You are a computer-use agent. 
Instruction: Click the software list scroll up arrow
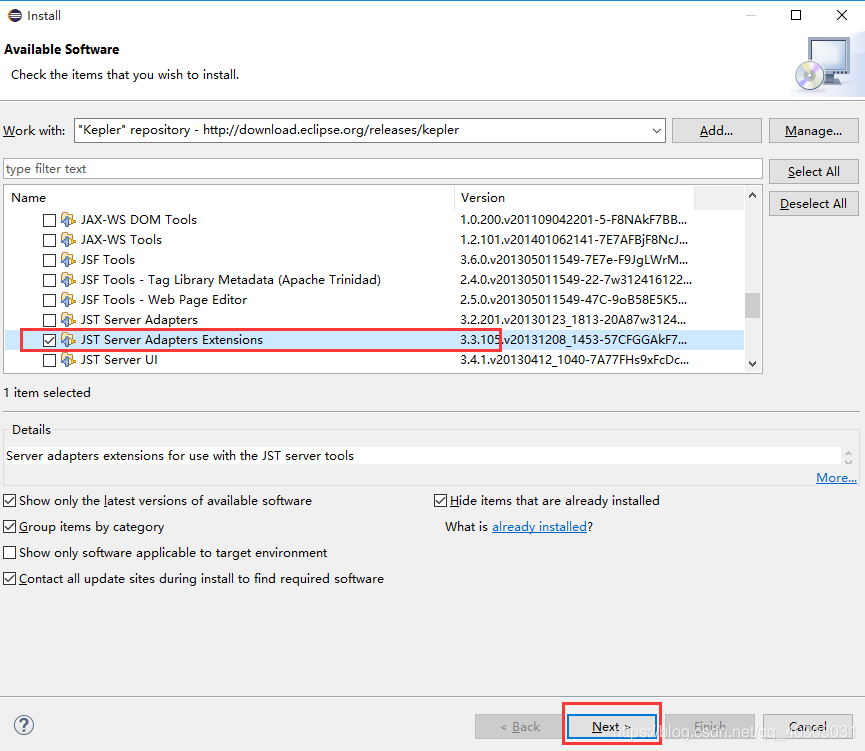tap(752, 195)
